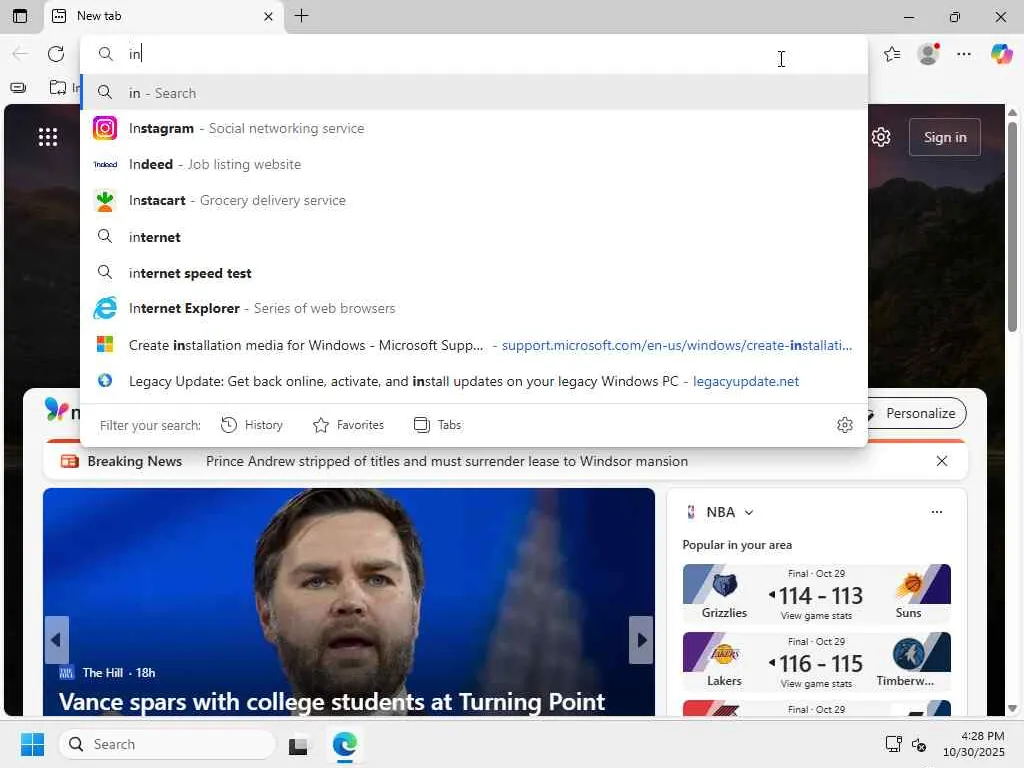
Task: Choose the Internet Explorer suggestion
Action: [x=474, y=308]
